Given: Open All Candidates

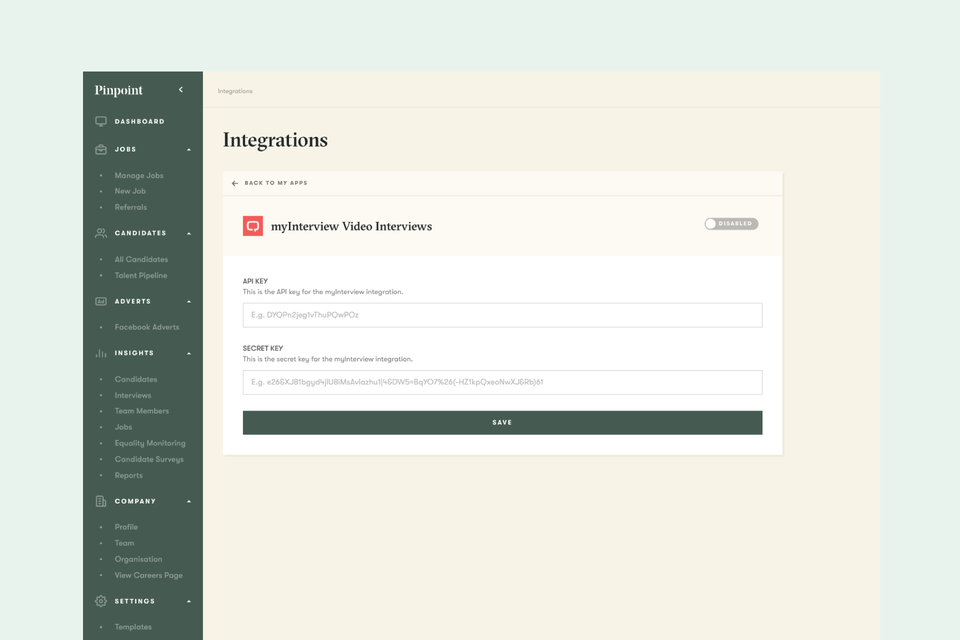Looking at the screenshot, I should tap(141, 260).
